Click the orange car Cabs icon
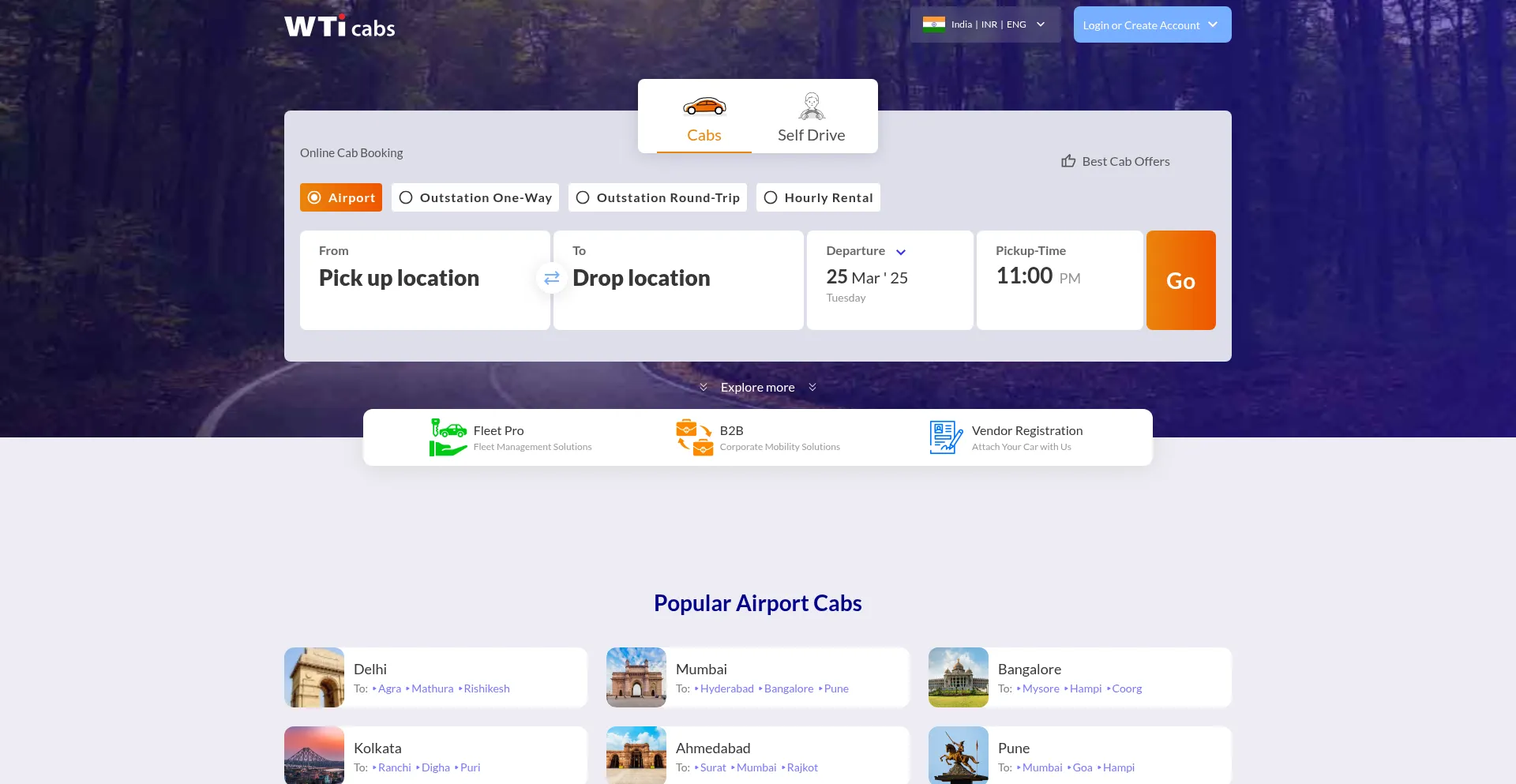This screenshot has height=784, width=1516. [704, 107]
